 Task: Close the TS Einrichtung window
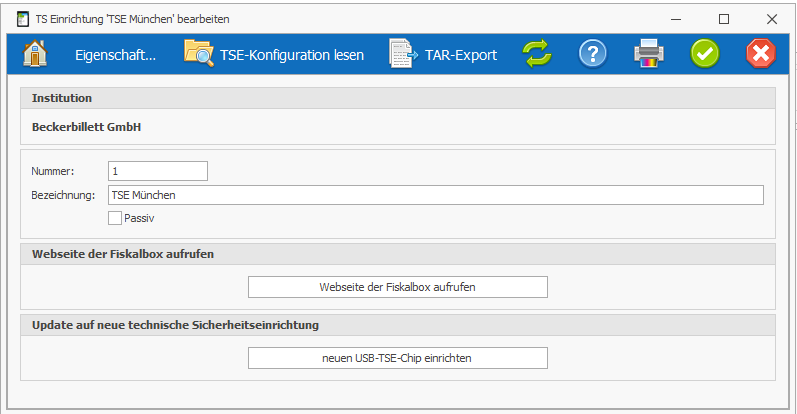[x=772, y=19]
